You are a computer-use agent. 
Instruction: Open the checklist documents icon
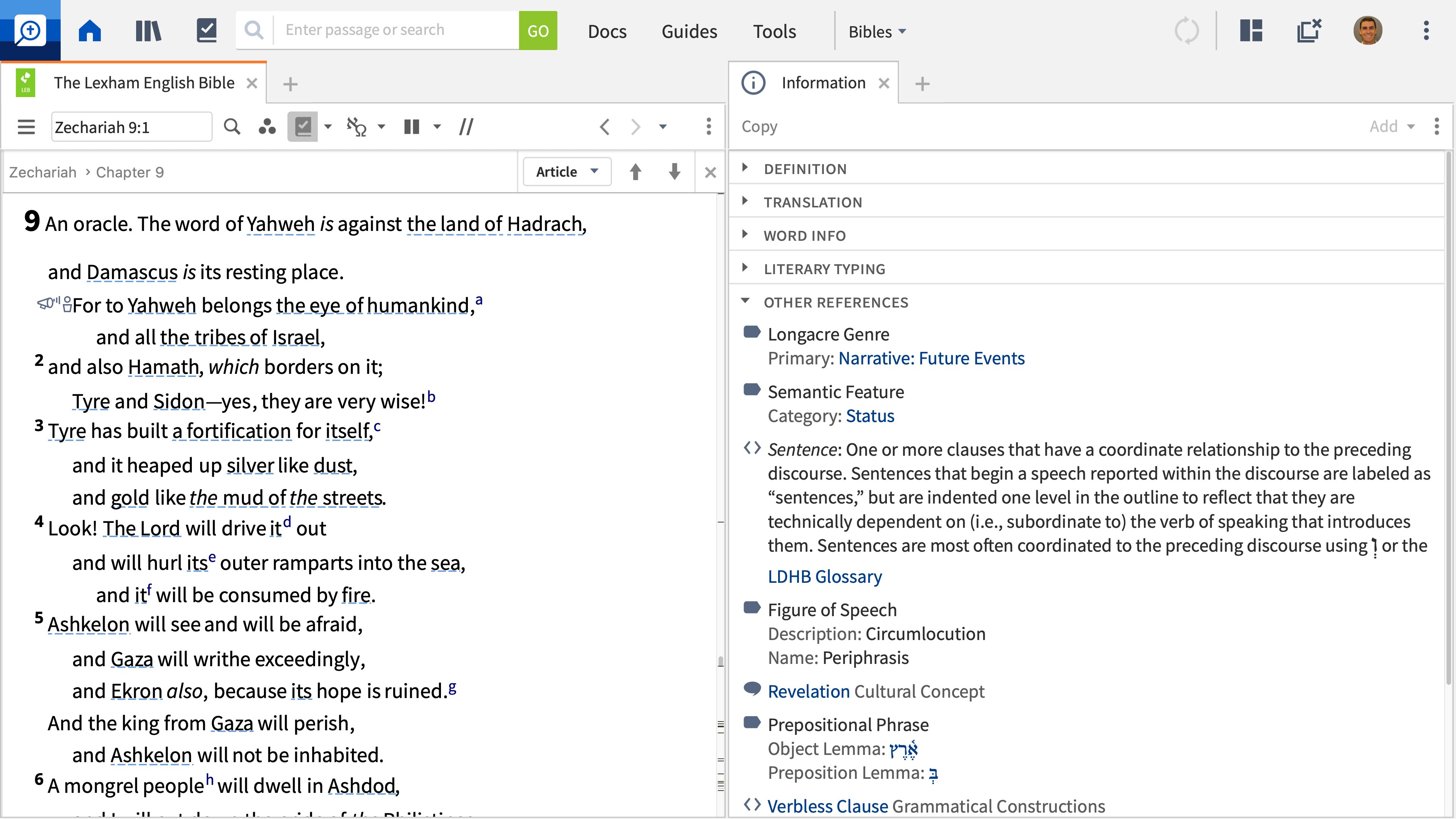click(x=206, y=30)
